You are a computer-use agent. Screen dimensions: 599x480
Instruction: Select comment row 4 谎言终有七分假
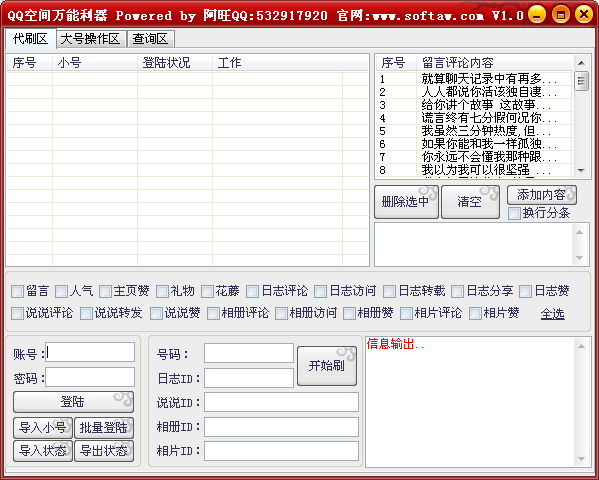tap(474, 118)
